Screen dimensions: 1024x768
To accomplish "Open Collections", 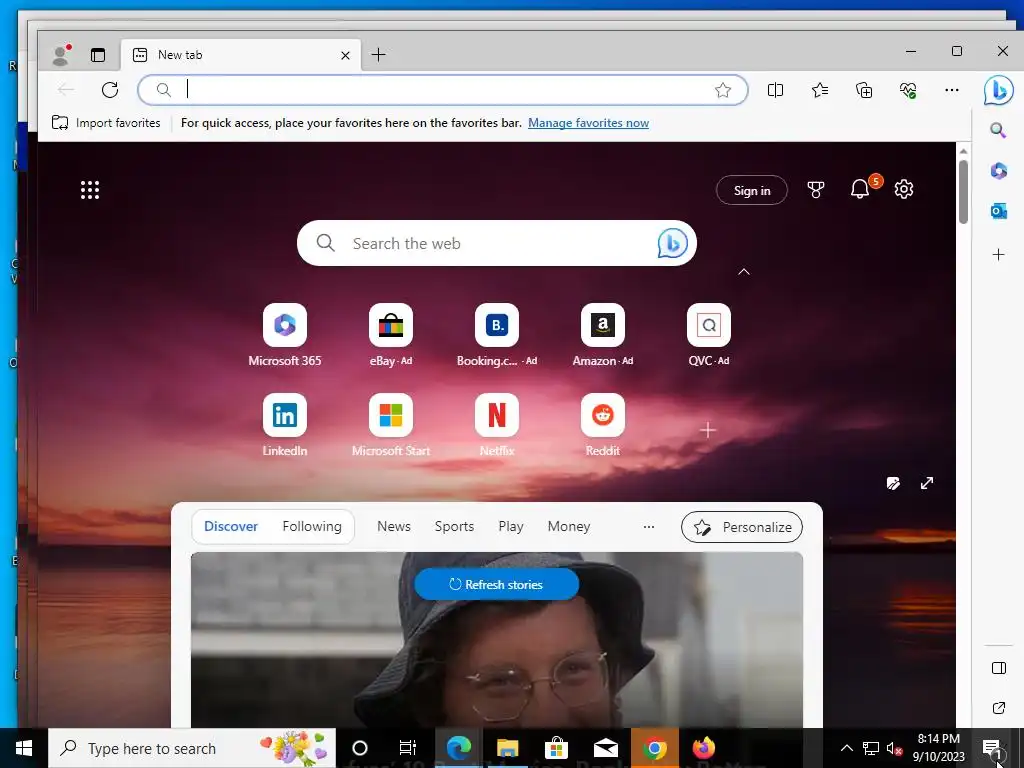I will coord(864,90).
